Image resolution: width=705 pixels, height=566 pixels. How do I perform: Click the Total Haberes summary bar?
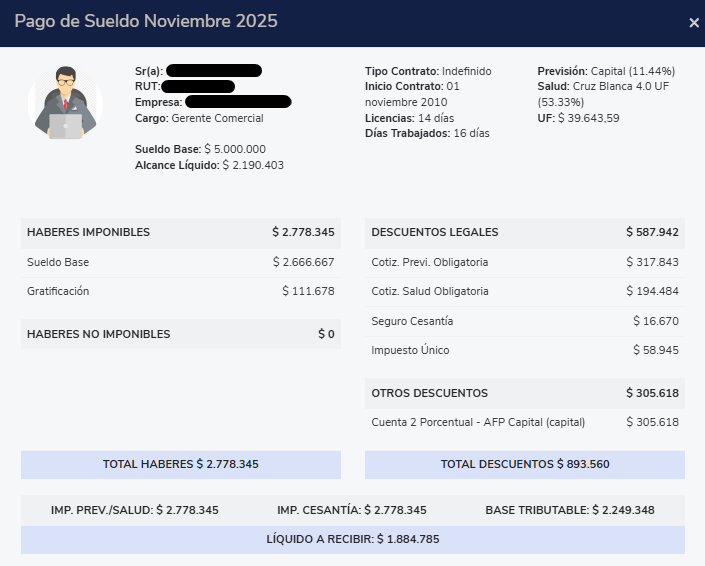(180, 464)
